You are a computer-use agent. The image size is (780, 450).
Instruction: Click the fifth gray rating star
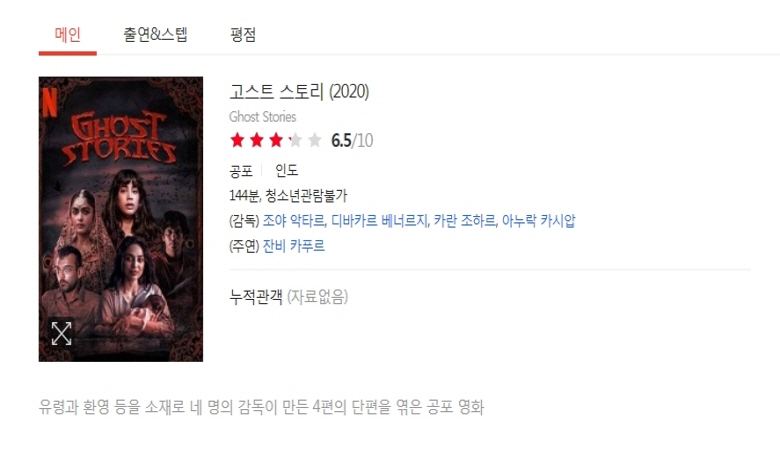point(315,140)
